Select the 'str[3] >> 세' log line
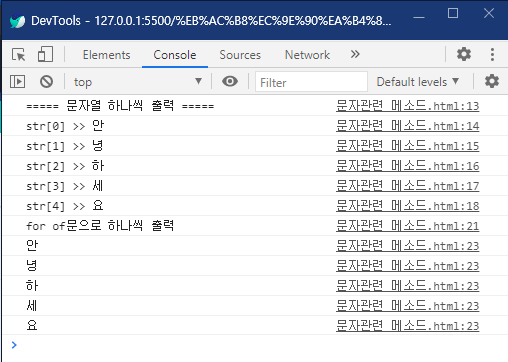508x362 pixels. tap(65, 186)
